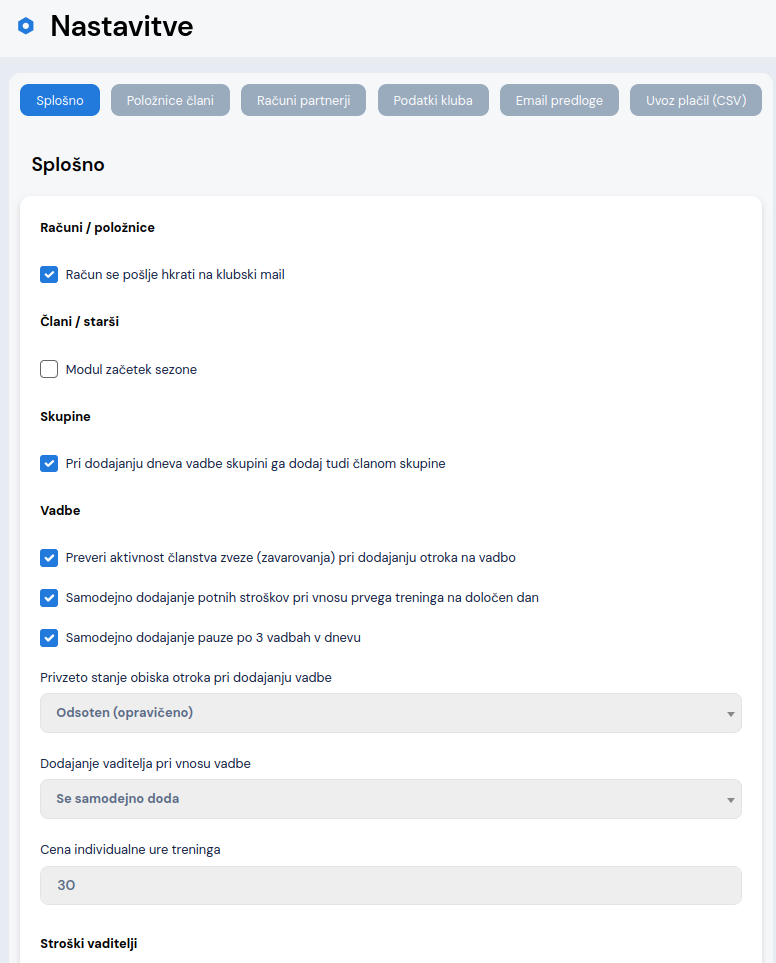The height and width of the screenshot is (963, 776).
Task: Click the blue hexagon logo icon
Action: 26,26
